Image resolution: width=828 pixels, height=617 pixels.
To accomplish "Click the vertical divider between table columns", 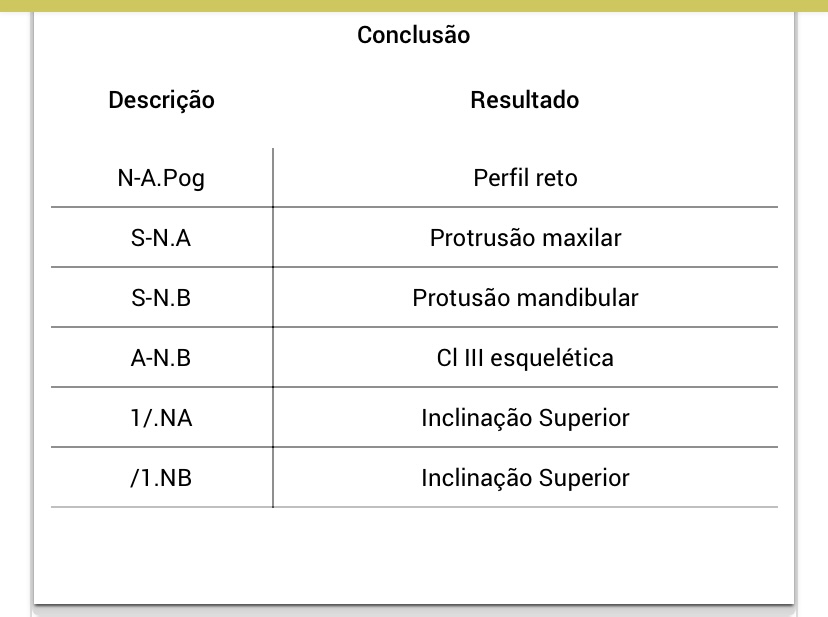I will [273, 328].
